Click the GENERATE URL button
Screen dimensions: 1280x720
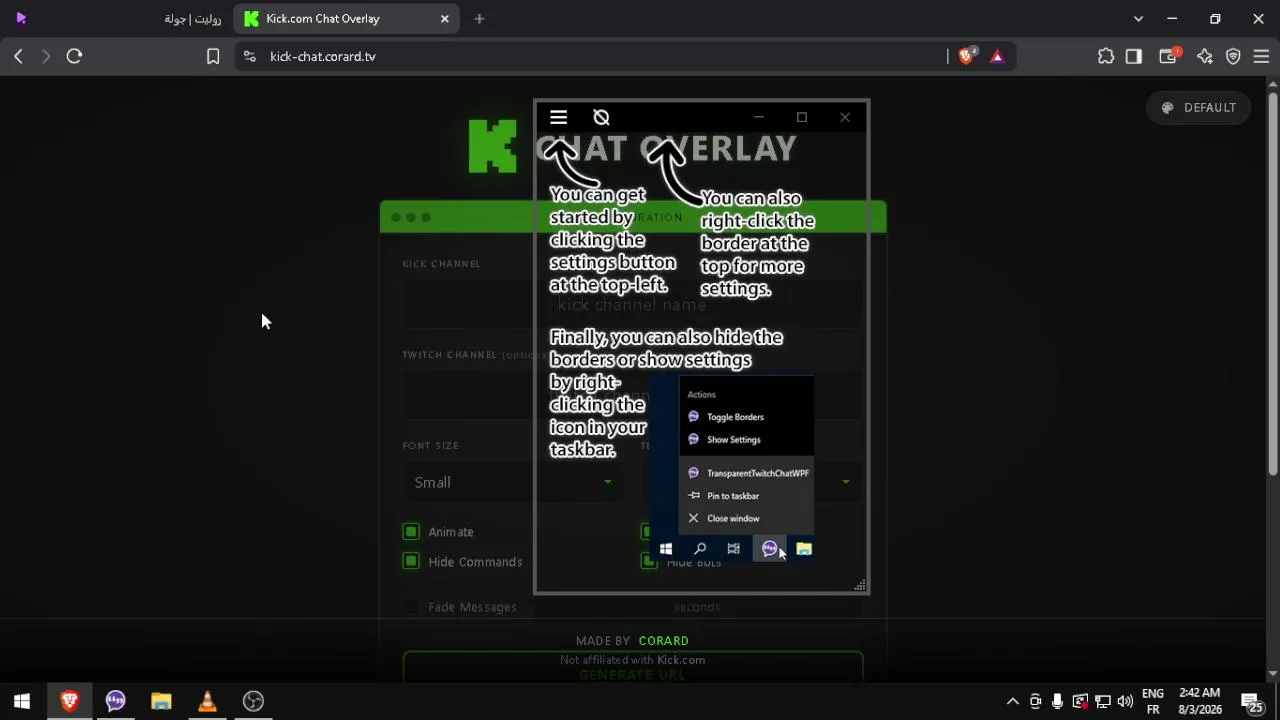click(632, 674)
